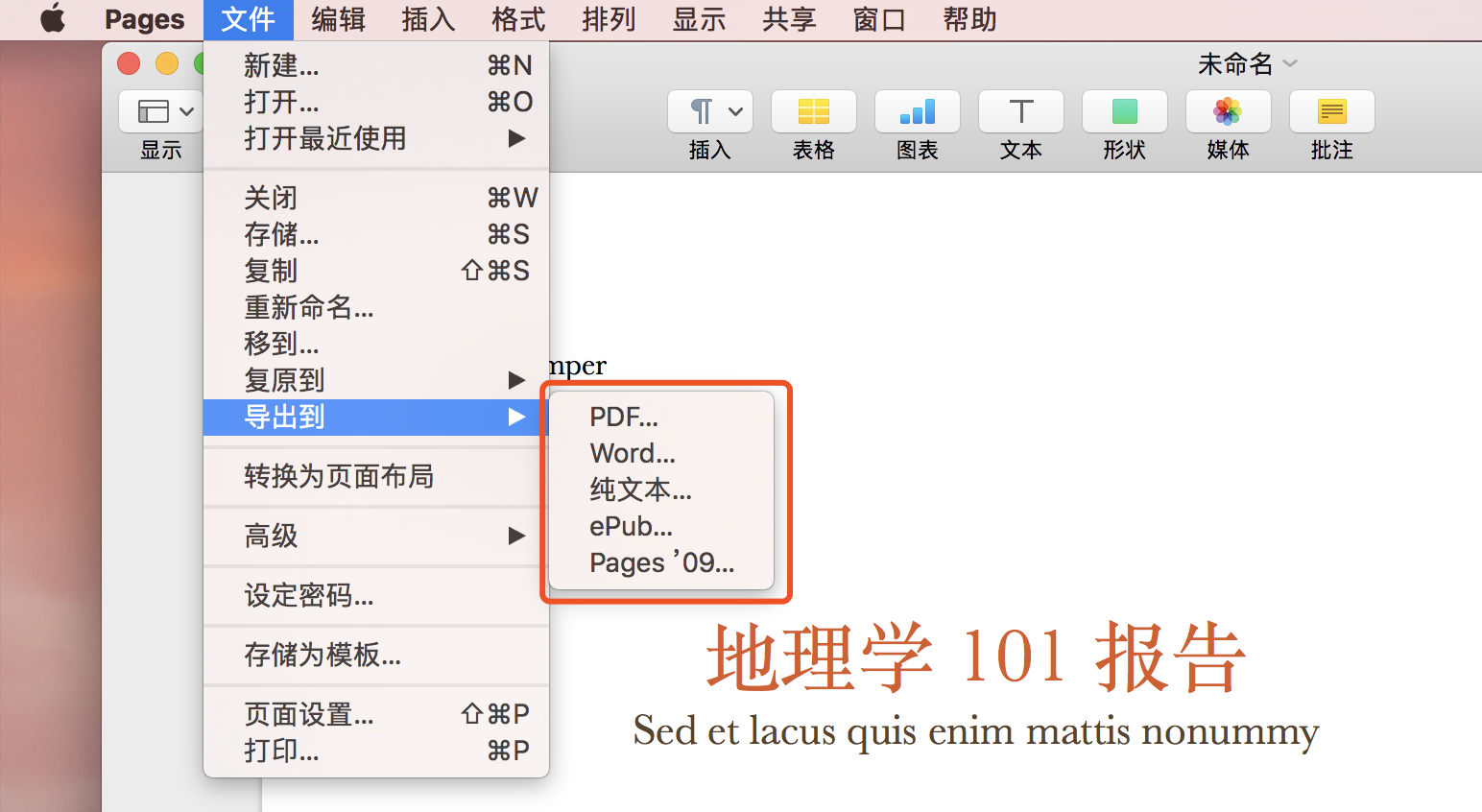
Task: Choose 存储... from the file menu
Action: tap(376, 234)
